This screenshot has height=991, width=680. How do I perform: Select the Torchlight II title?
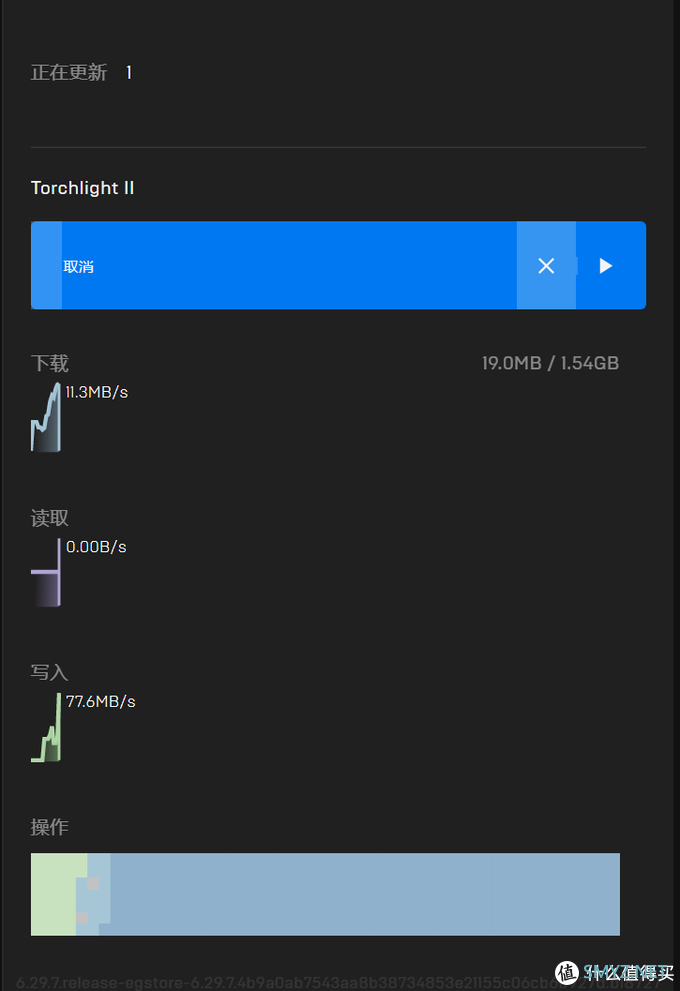click(x=82, y=188)
